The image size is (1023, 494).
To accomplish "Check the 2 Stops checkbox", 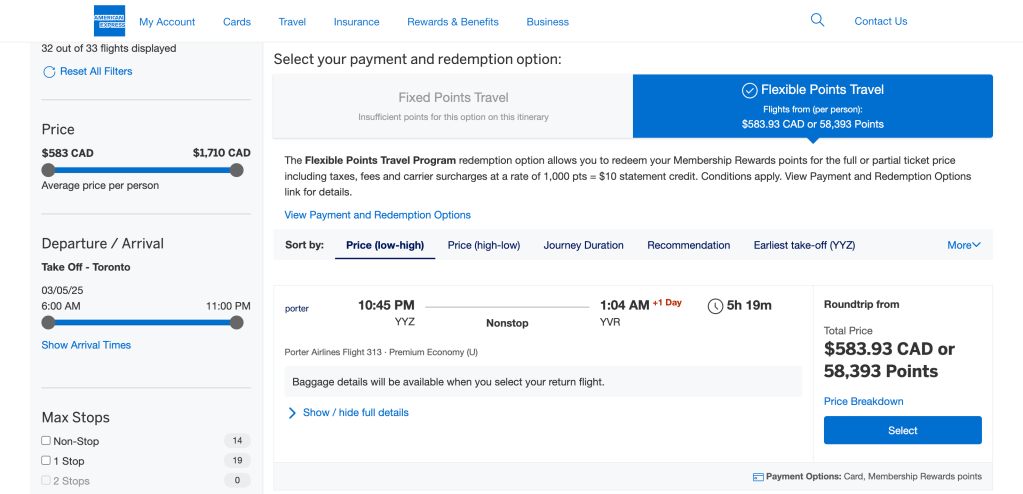I will (46, 481).
